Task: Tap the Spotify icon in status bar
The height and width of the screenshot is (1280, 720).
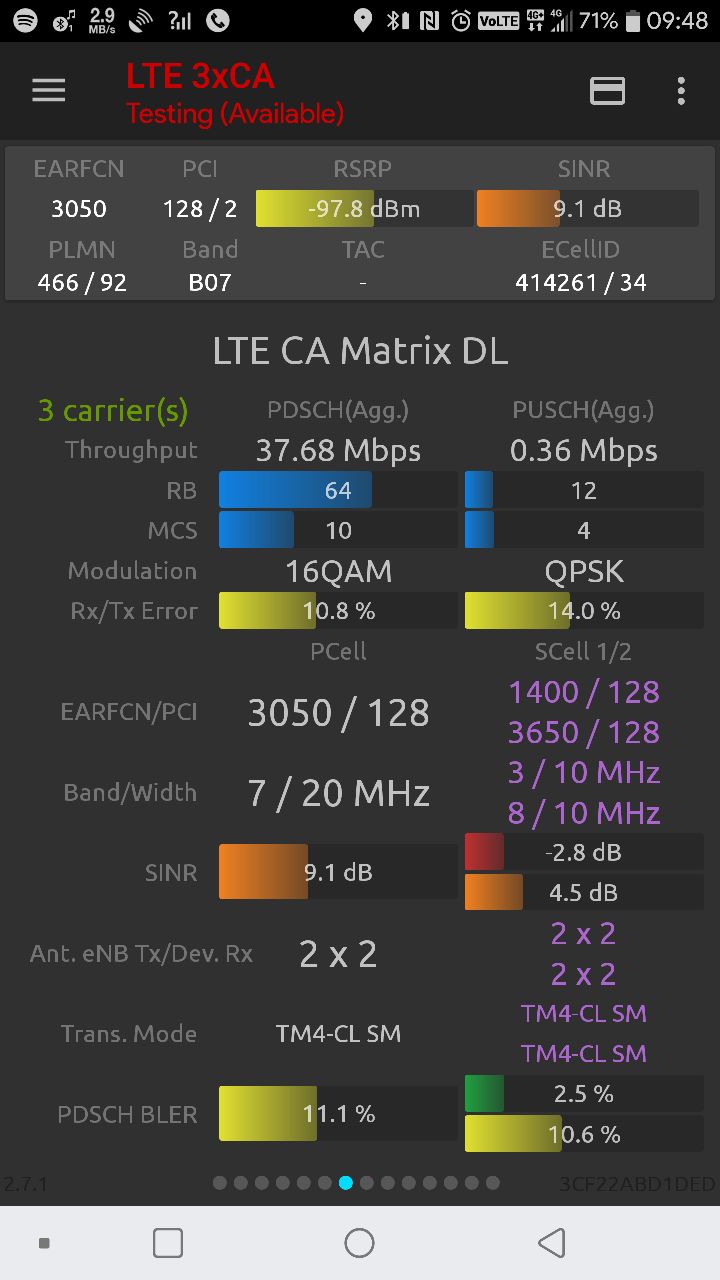Action: point(25,20)
